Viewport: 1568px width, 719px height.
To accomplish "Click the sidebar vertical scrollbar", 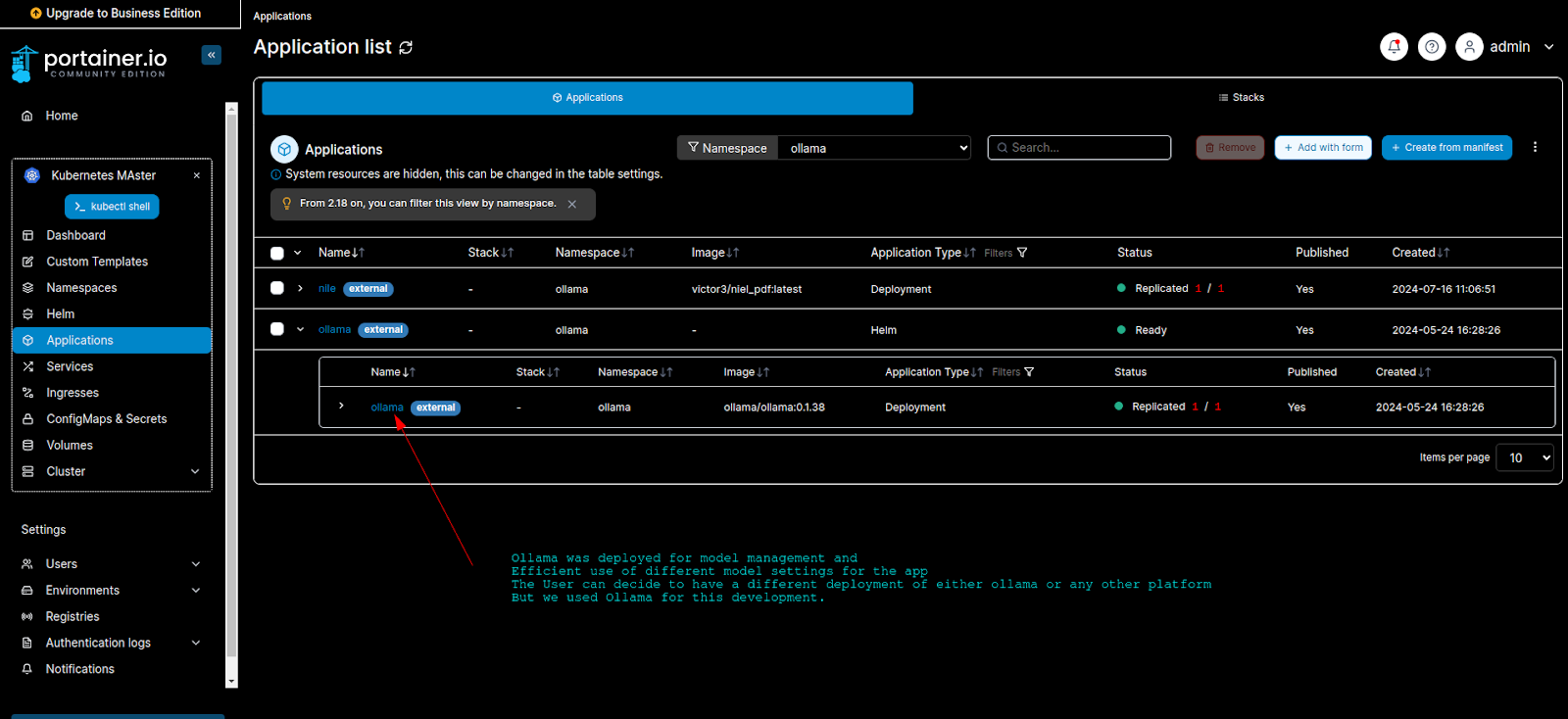I will [231, 387].
